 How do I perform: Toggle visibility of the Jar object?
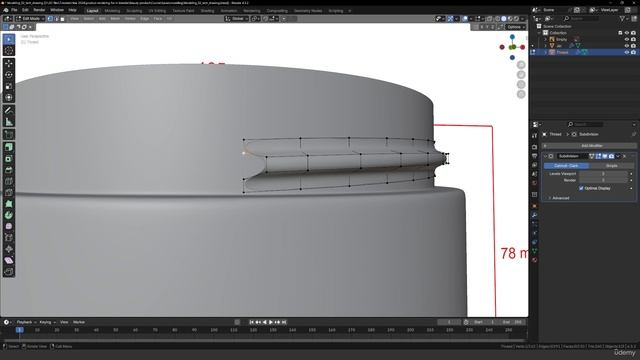pyautogui.click(x=627, y=46)
